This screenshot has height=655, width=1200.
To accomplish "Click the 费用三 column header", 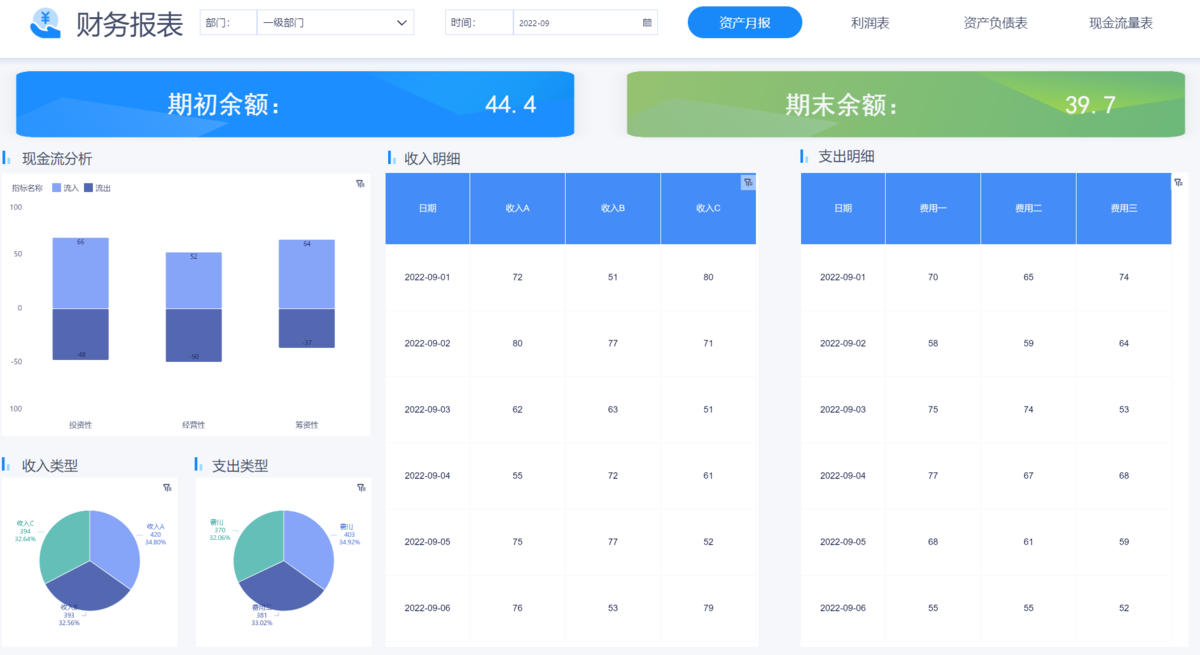I will point(1124,208).
